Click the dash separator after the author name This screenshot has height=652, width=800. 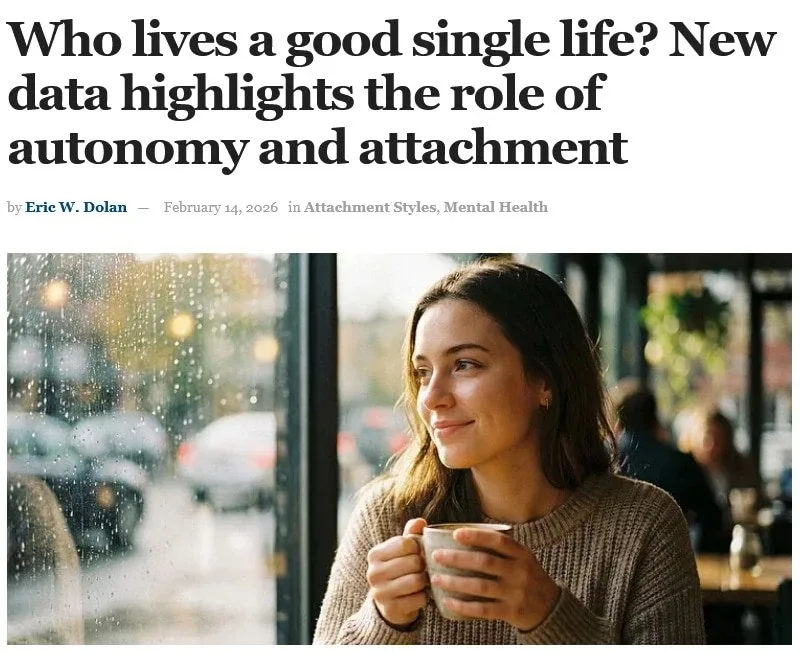pyautogui.click(x=143, y=207)
